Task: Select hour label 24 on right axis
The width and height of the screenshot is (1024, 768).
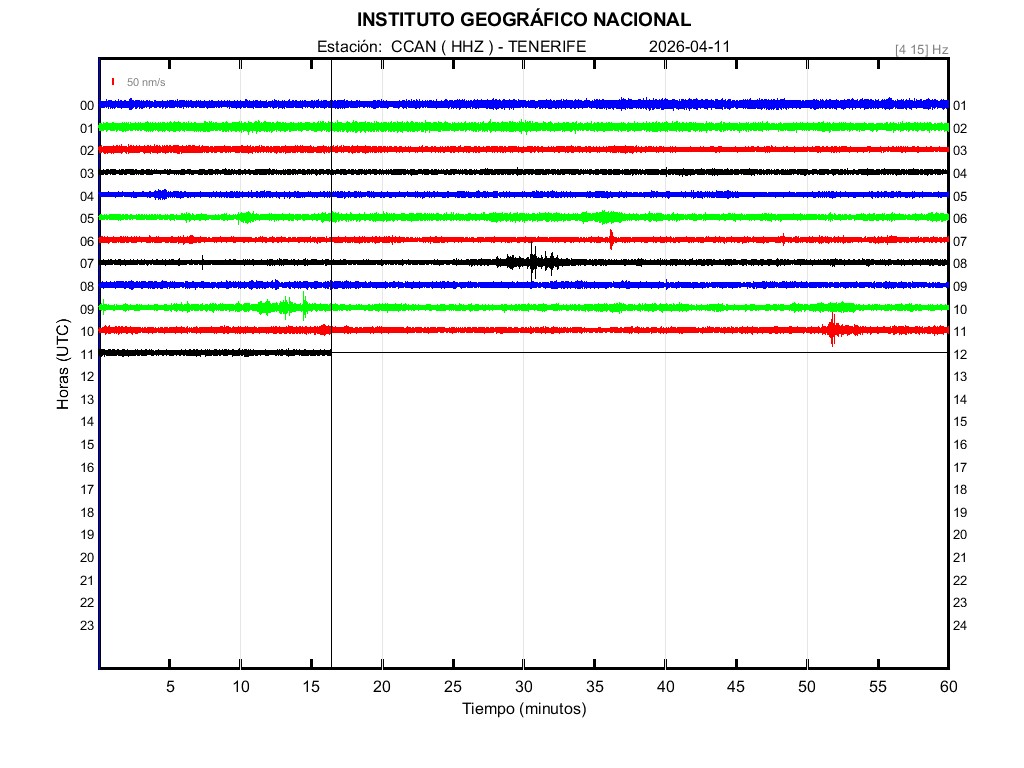Action: [960, 626]
